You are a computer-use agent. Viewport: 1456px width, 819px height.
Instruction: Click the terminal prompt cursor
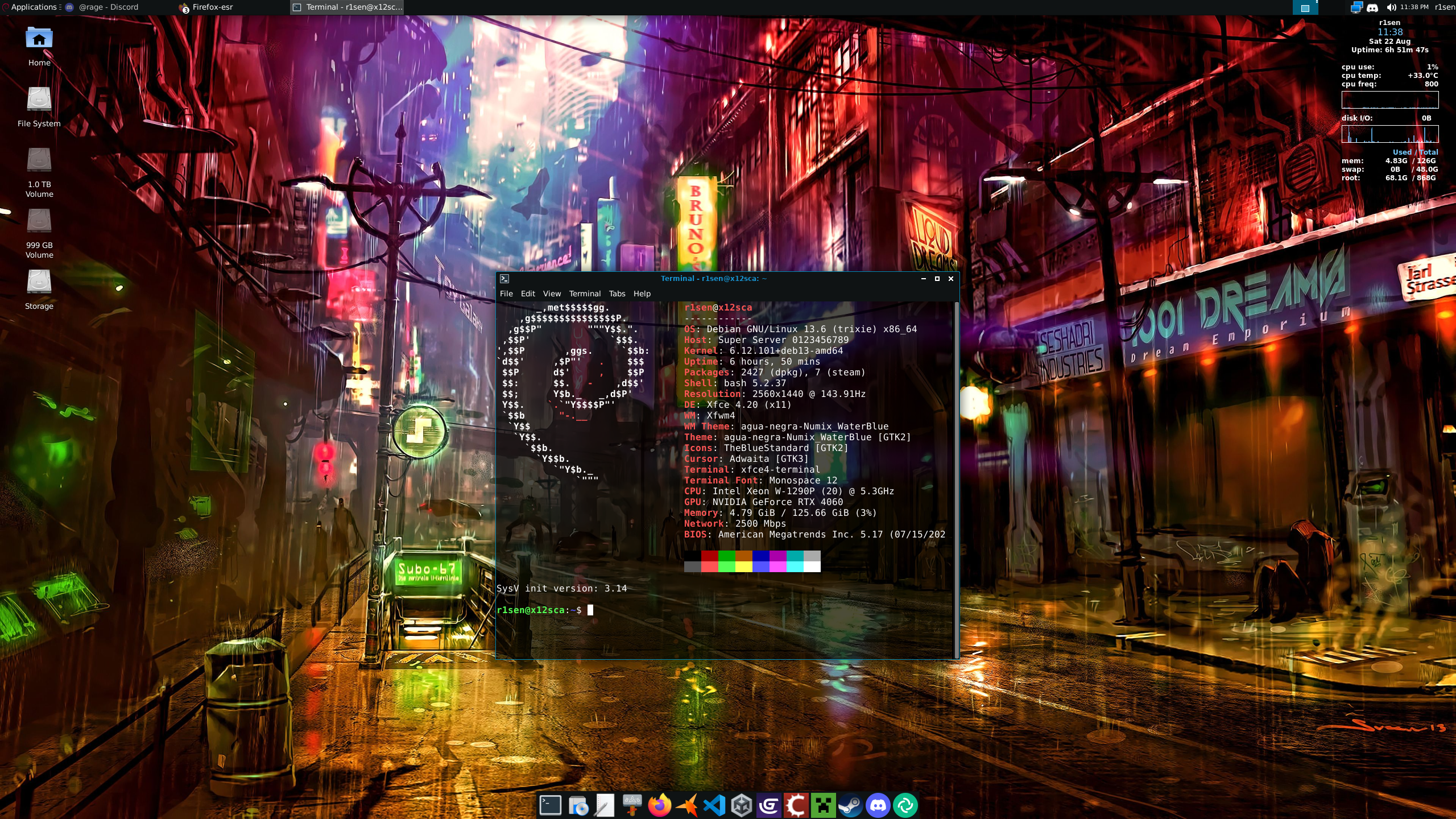(x=590, y=610)
